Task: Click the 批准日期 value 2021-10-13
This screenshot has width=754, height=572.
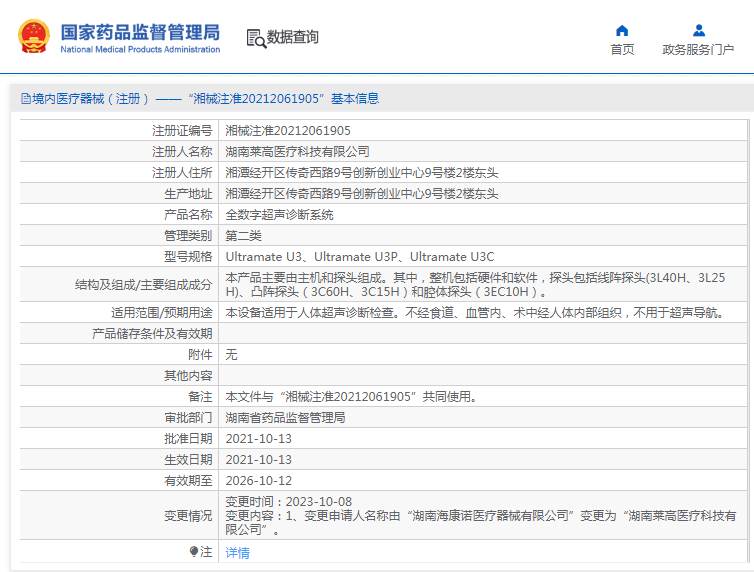Action: coord(259,439)
